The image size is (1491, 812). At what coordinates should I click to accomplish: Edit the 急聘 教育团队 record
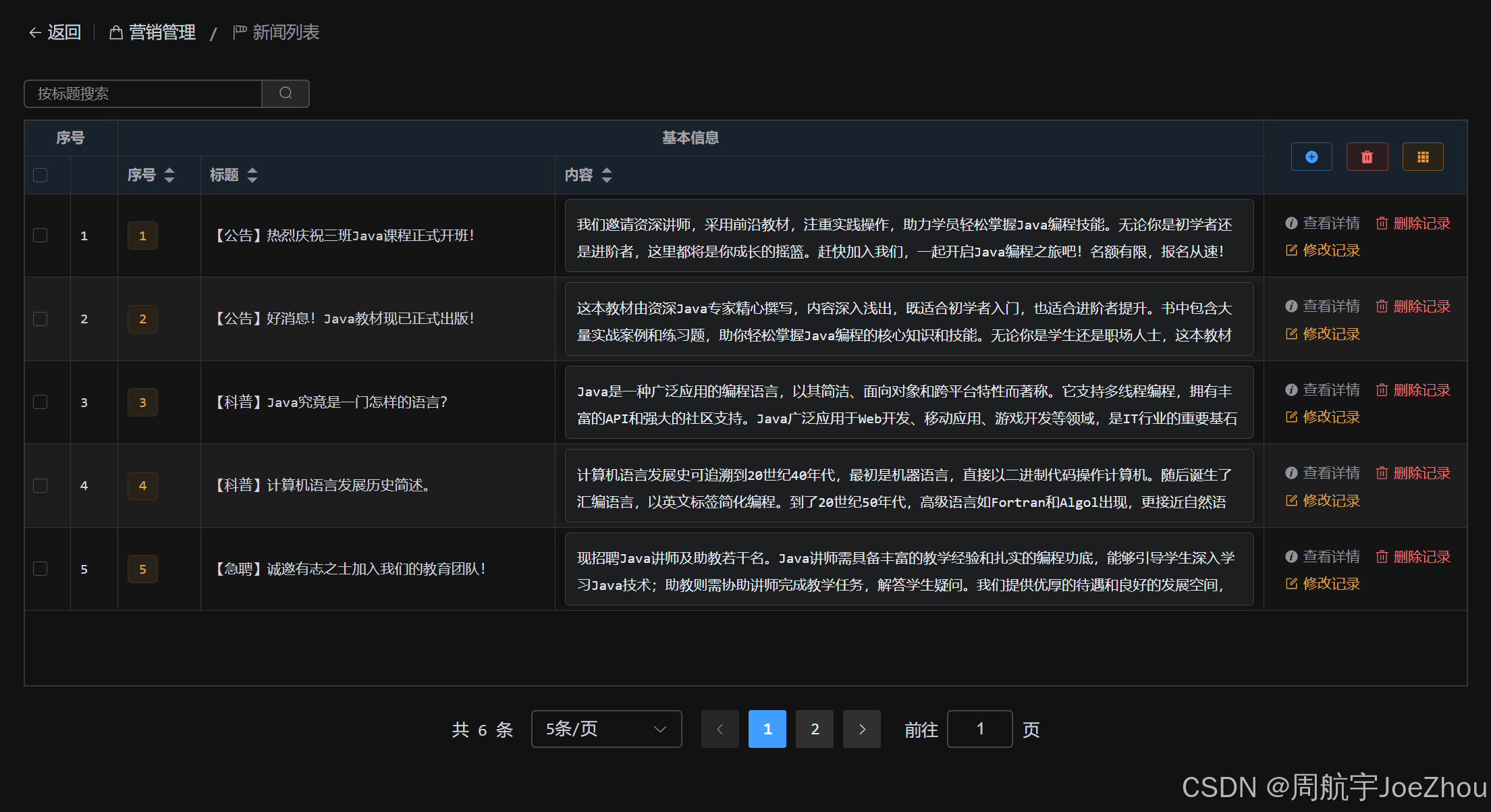pyautogui.click(x=1322, y=584)
